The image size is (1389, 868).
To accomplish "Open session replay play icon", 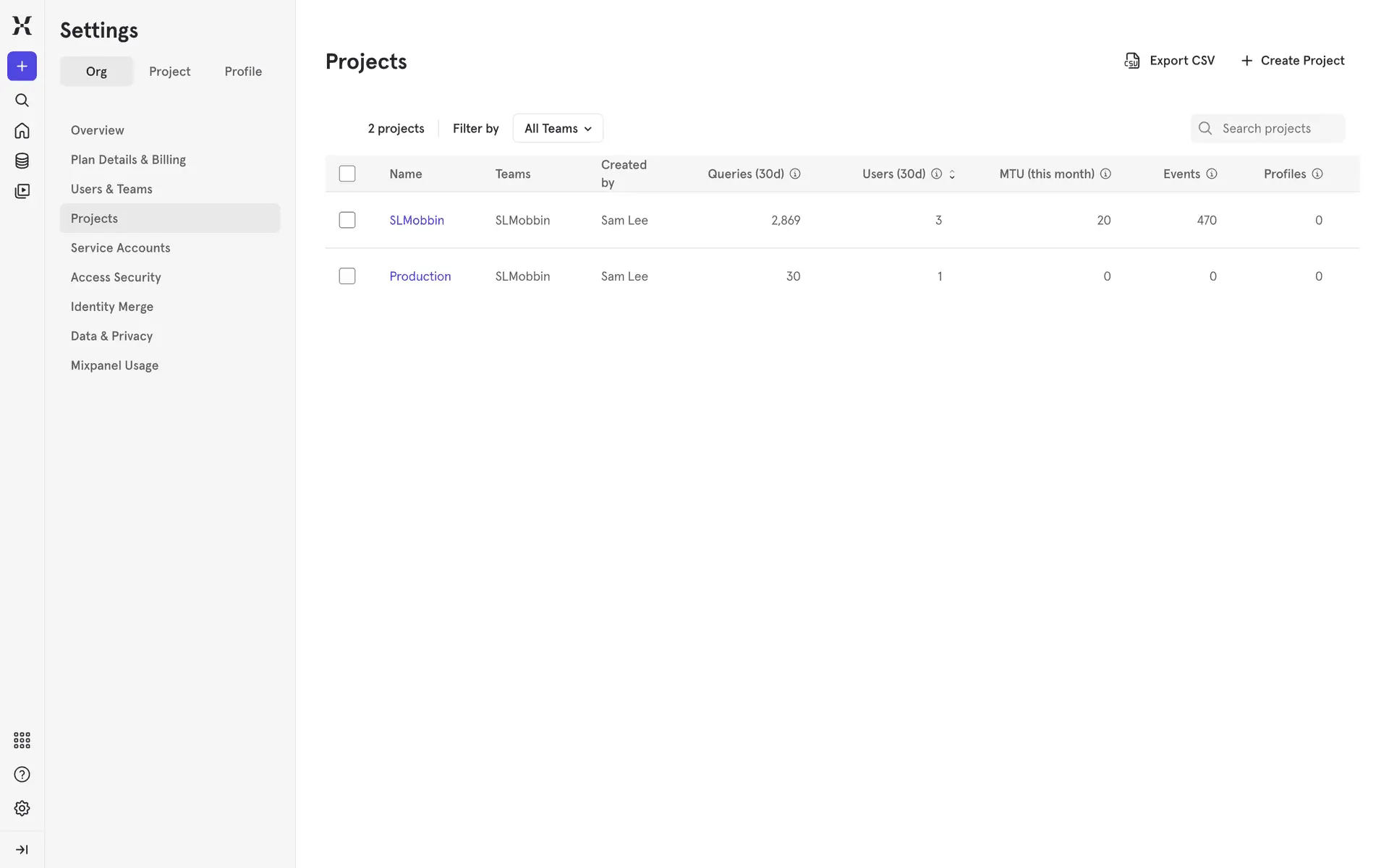I will [x=22, y=191].
